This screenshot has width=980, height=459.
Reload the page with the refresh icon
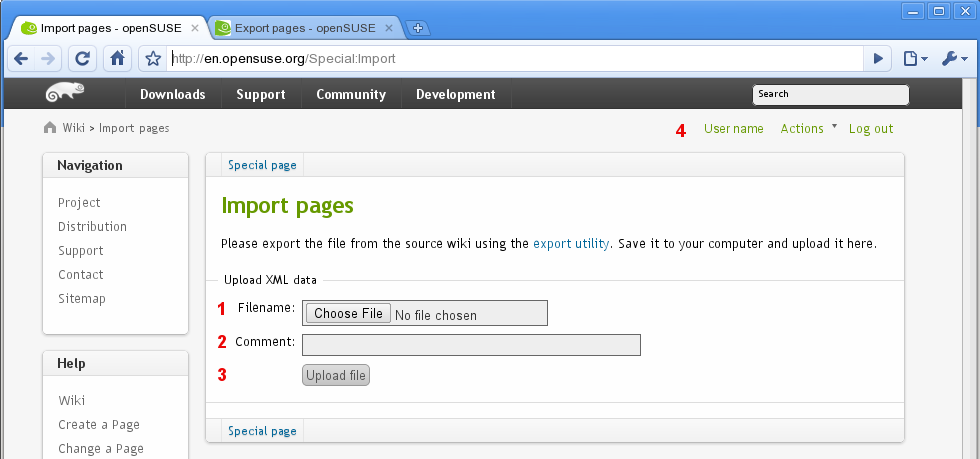pos(82,59)
